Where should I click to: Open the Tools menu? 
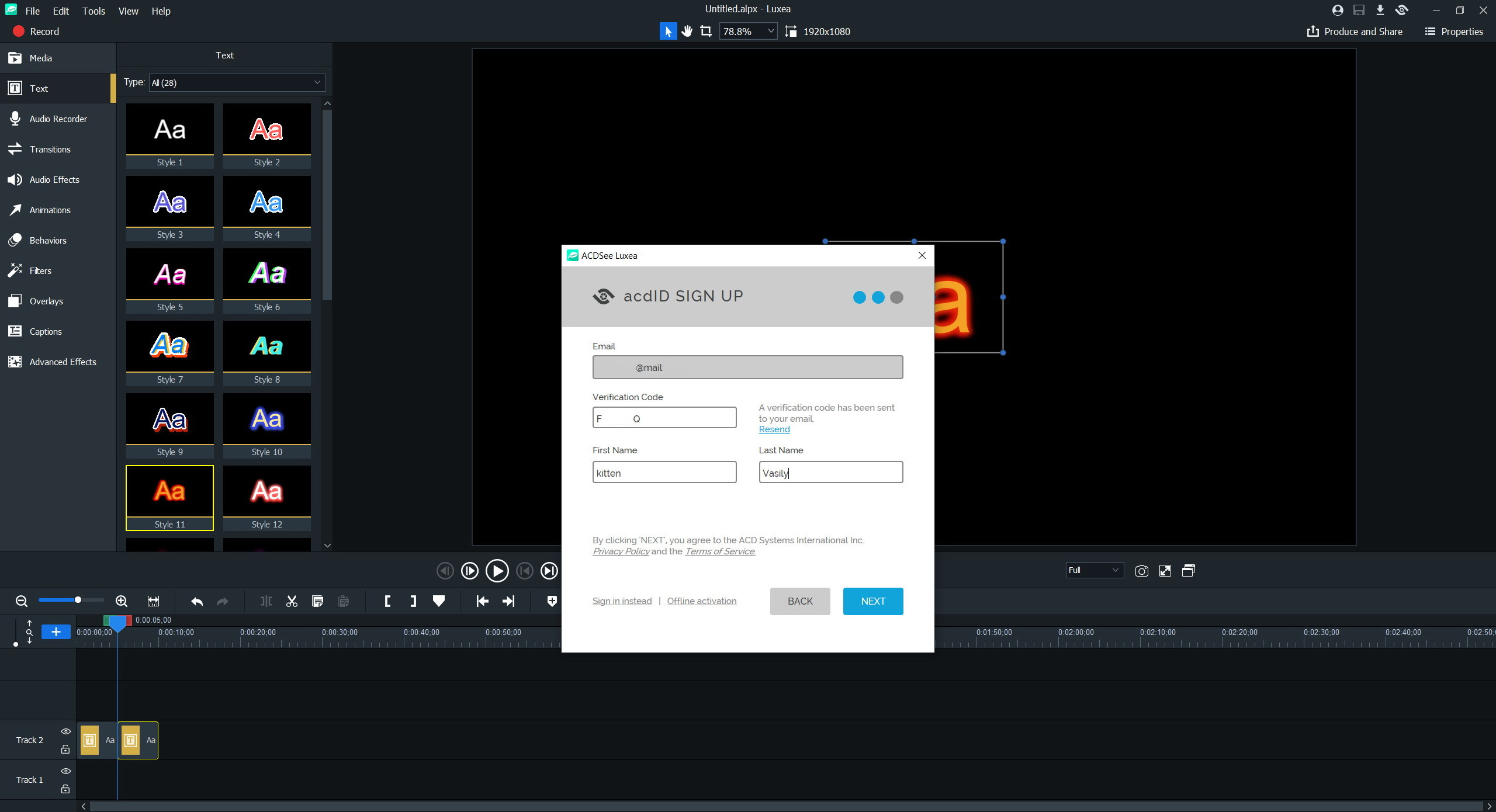pyautogui.click(x=93, y=11)
